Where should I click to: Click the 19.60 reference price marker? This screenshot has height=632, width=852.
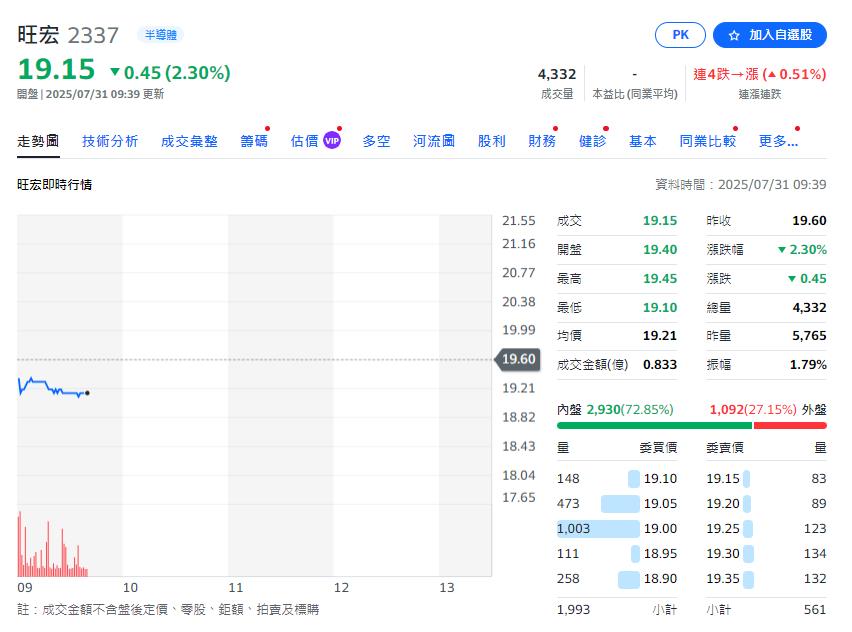click(x=518, y=359)
